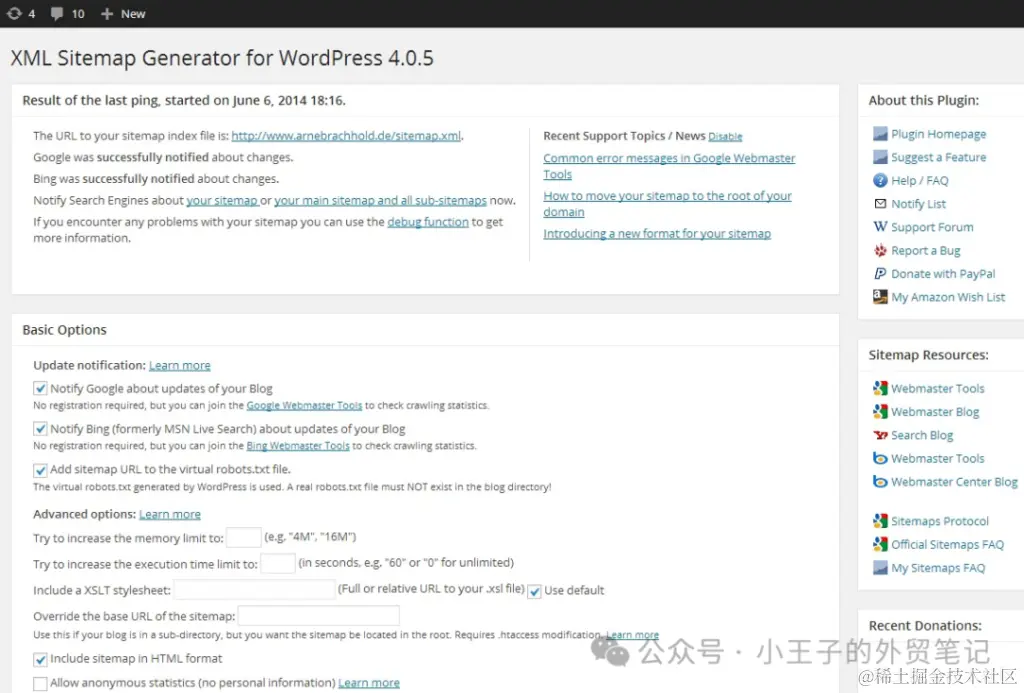Click 'your main sitemap and all sub-sitemaps' link
Viewport: 1024px width, 693px height.
380,201
